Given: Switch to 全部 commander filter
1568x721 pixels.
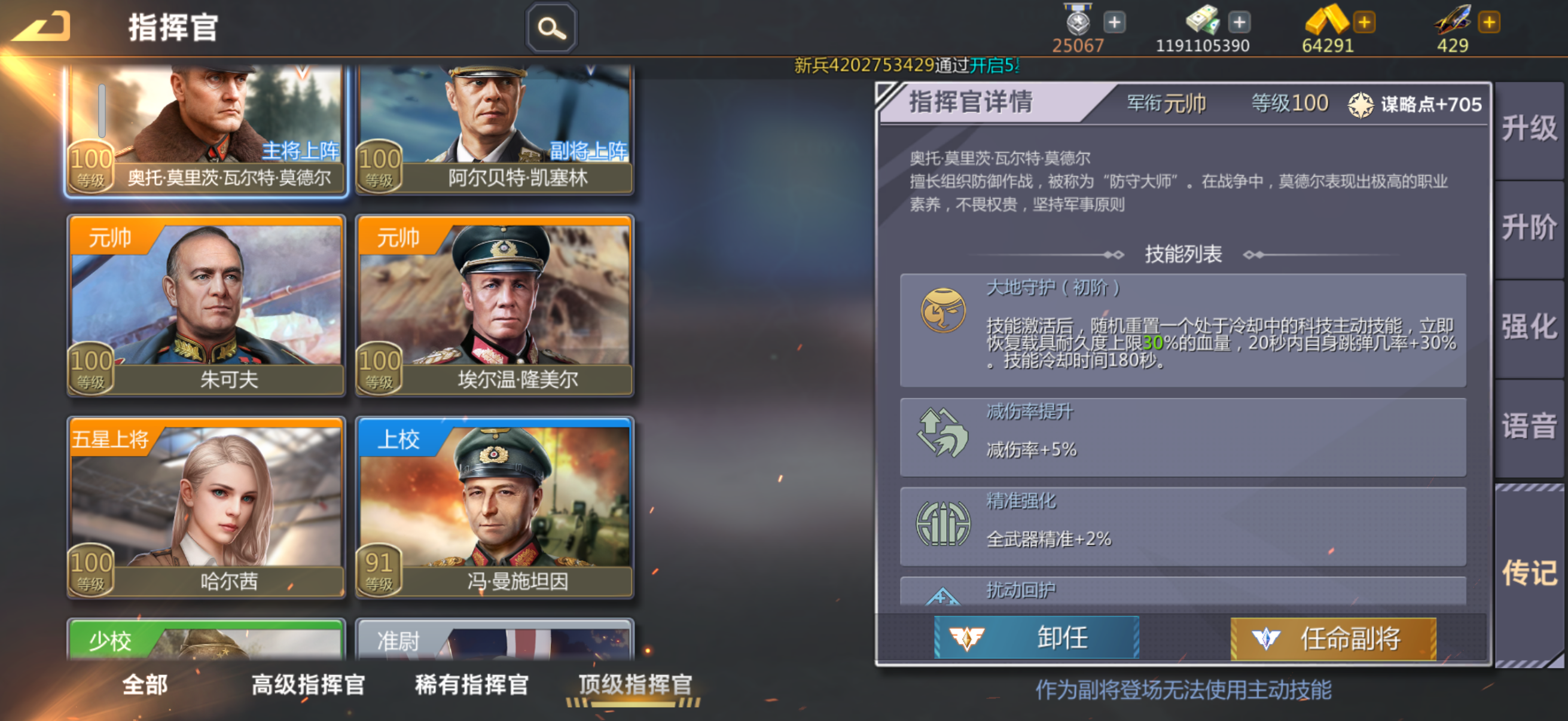Looking at the screenshot, I should click(145, 685).
